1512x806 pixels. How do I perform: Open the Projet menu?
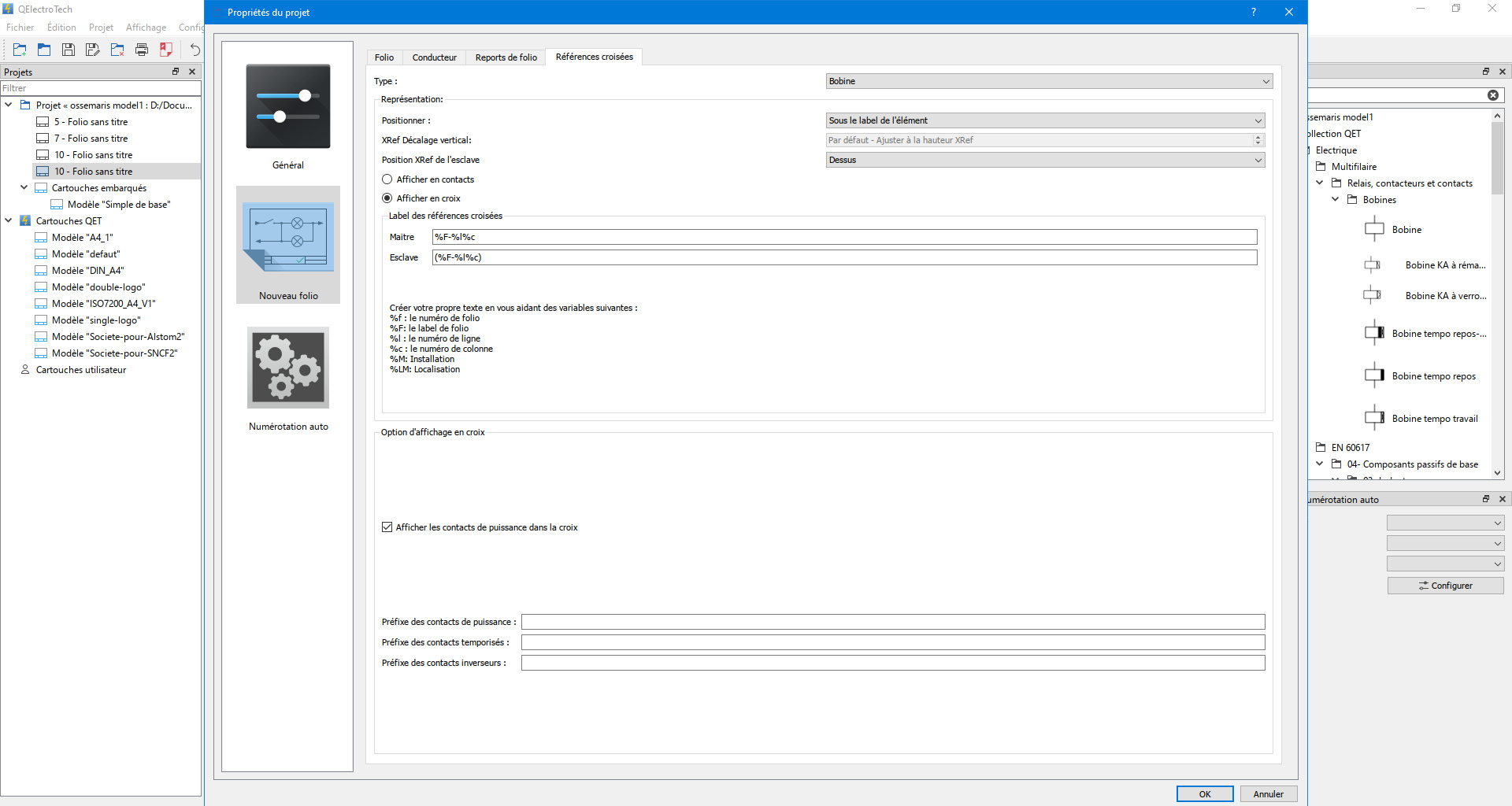pos(101,28)
